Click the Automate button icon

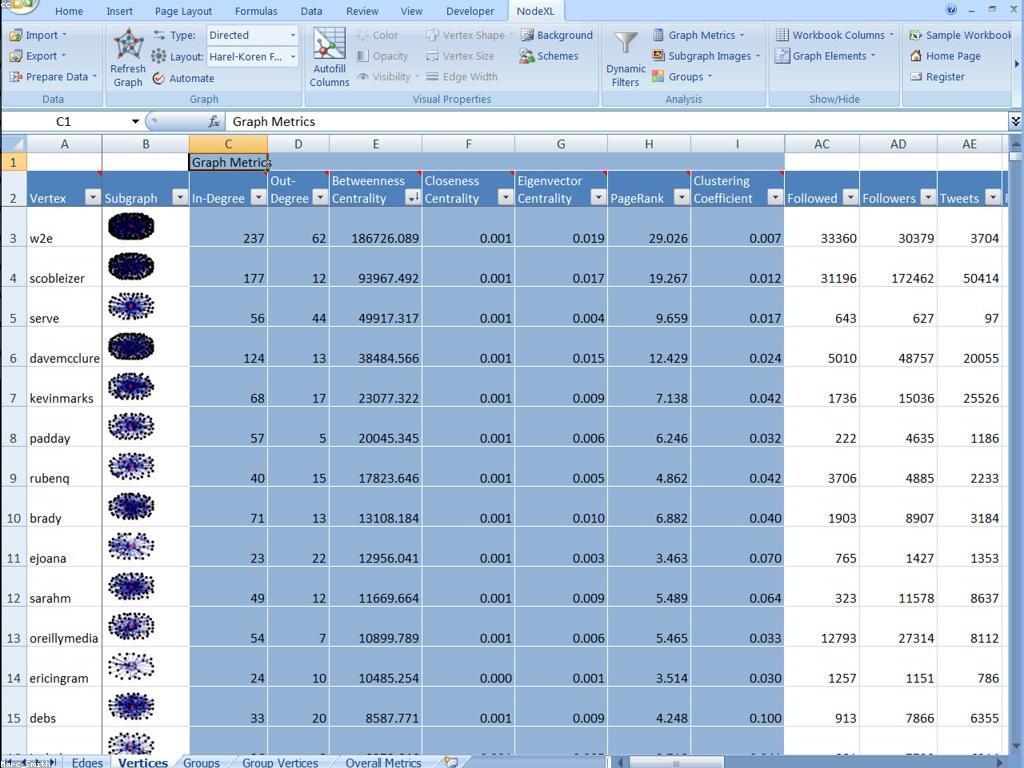pyautogui.click(x=159, y=78)
